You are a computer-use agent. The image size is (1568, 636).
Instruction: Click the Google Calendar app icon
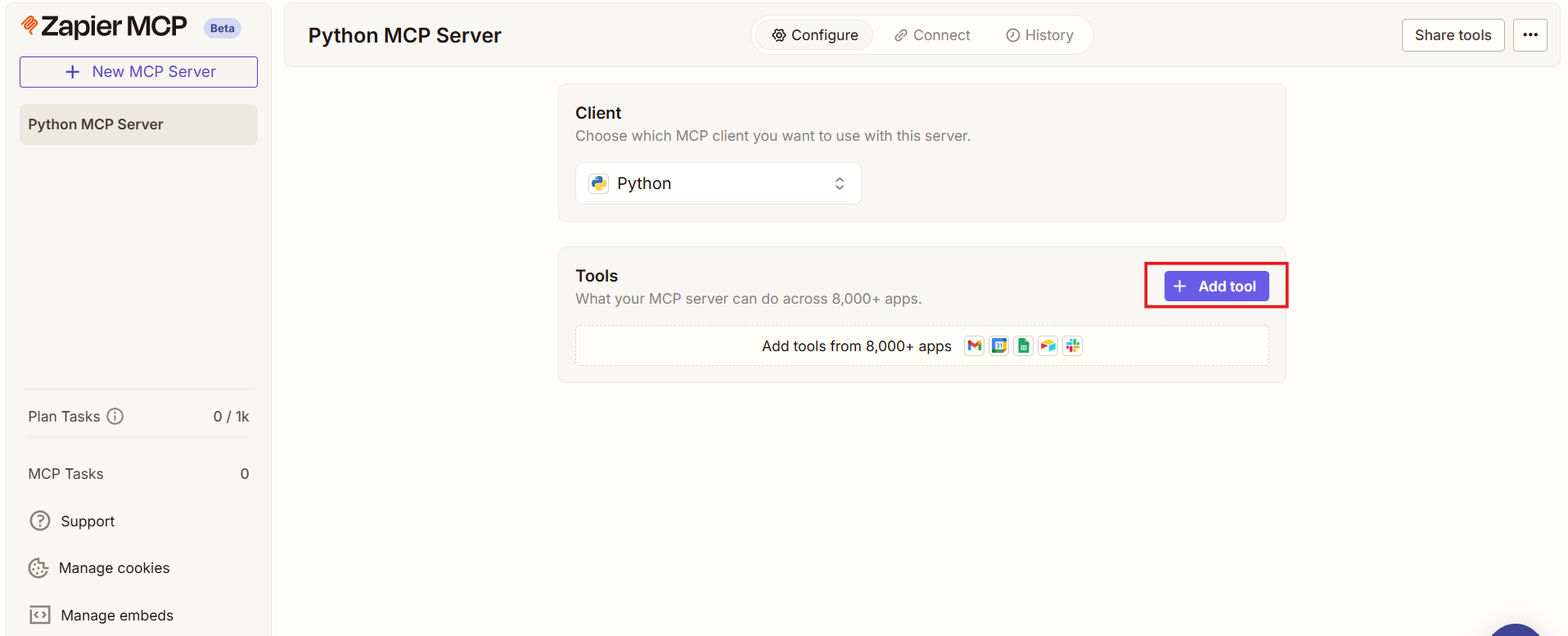click(998, 346)
